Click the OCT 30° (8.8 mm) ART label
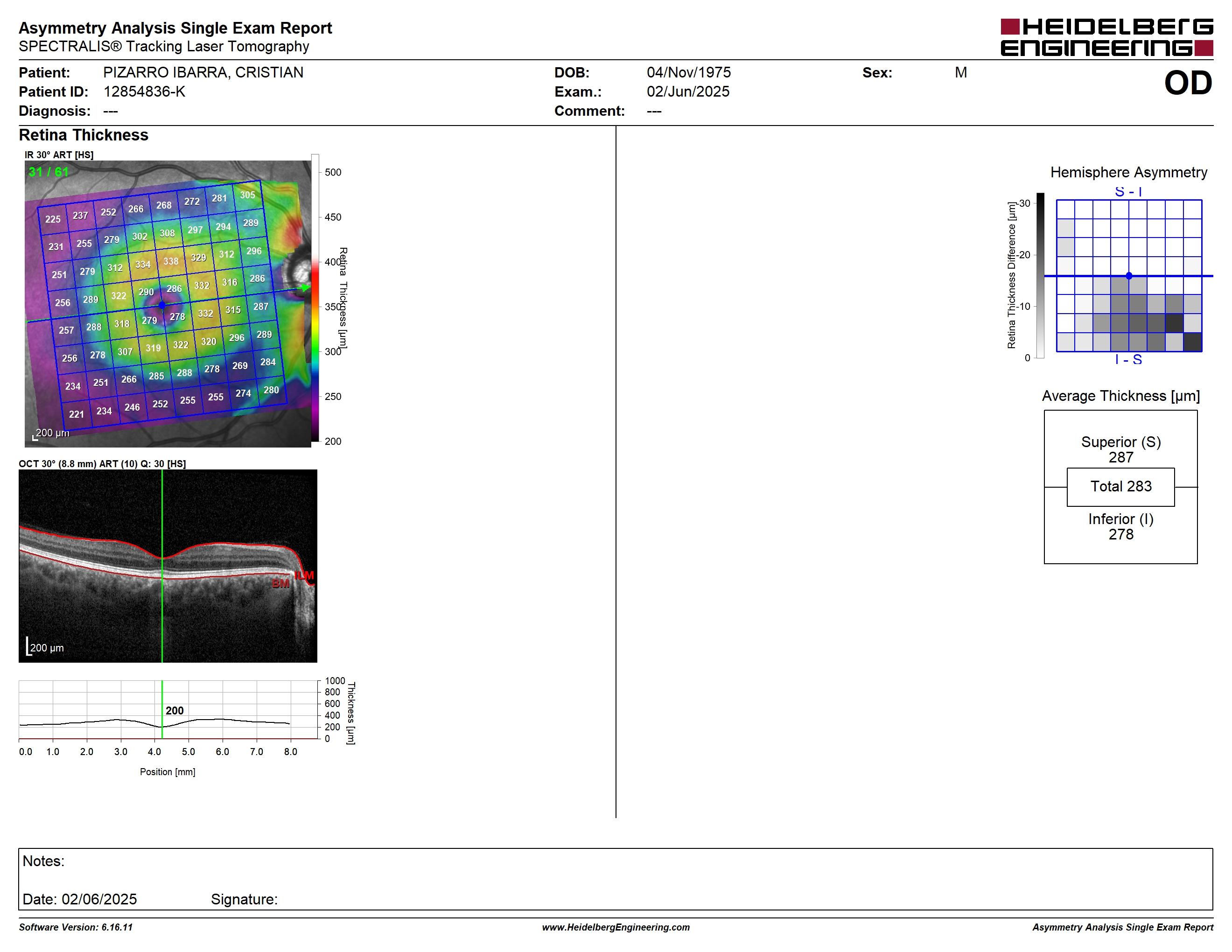Screen dimensions: 1232x952 click(x=102, y=463)
